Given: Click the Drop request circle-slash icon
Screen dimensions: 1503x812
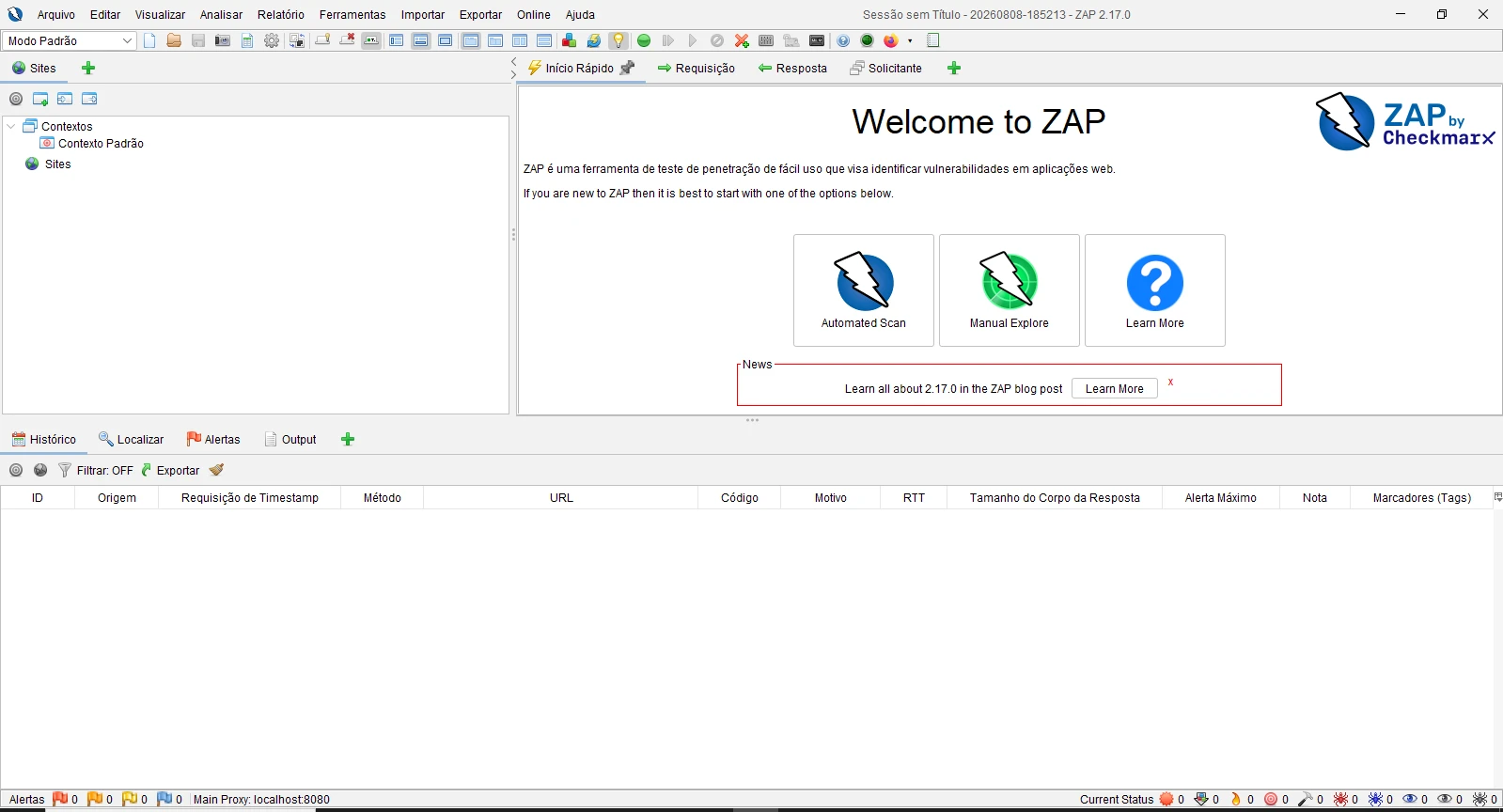Looking at the screenshot, I should tap(717, 40).
